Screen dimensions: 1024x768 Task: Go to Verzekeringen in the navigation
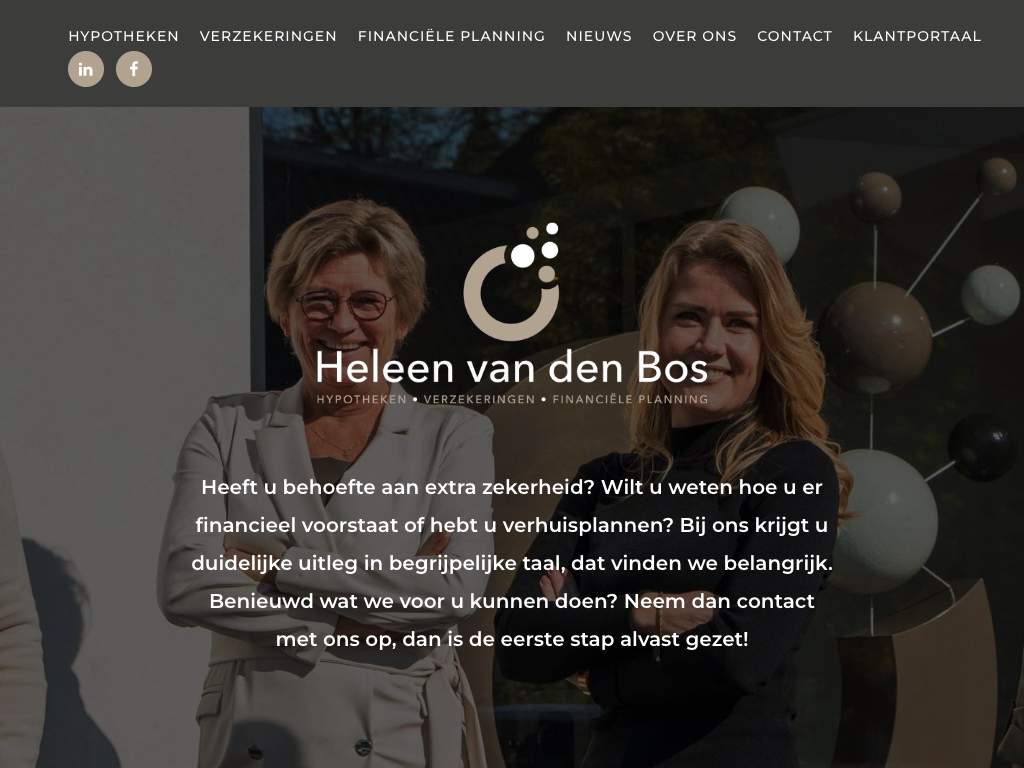pyautogui.click(x=268, y=36)
